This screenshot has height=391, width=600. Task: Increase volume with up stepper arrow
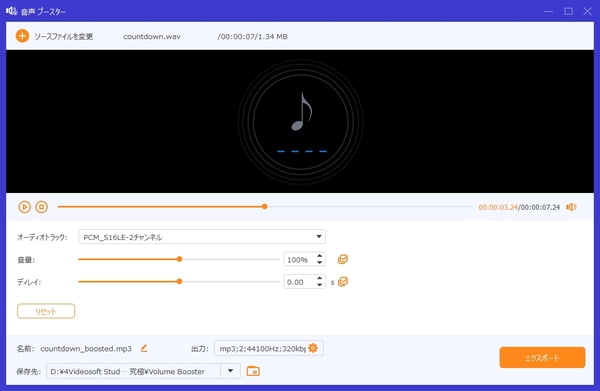pyautogui.click(x=320, y=256)
